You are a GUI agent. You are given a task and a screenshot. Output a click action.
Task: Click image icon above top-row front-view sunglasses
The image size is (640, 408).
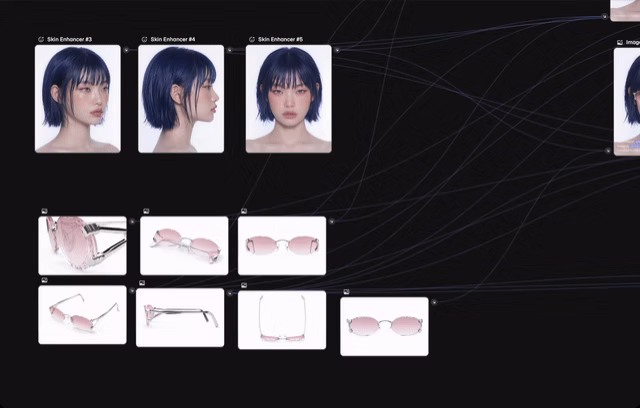coord(244,211)
